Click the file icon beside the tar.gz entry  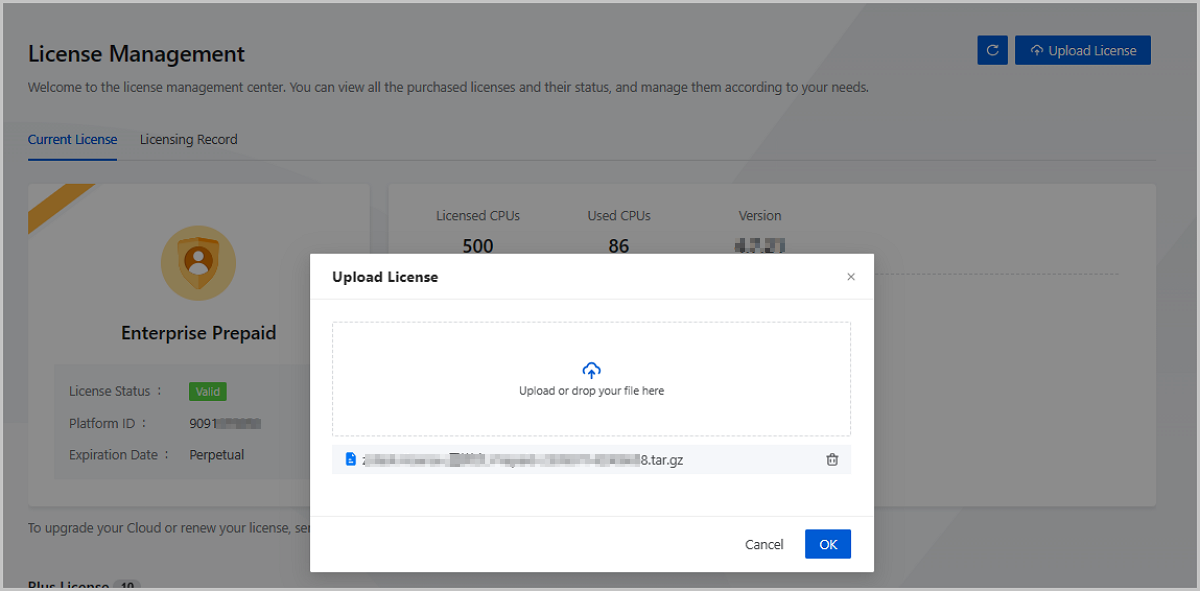350,460
